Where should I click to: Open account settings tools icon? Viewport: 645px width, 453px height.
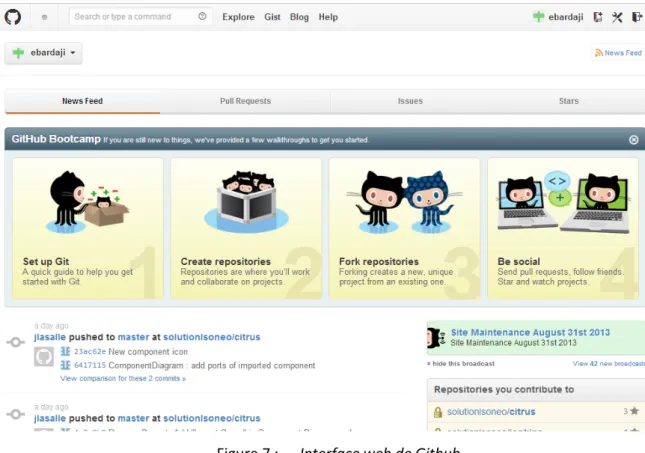[x=617, y=17]
